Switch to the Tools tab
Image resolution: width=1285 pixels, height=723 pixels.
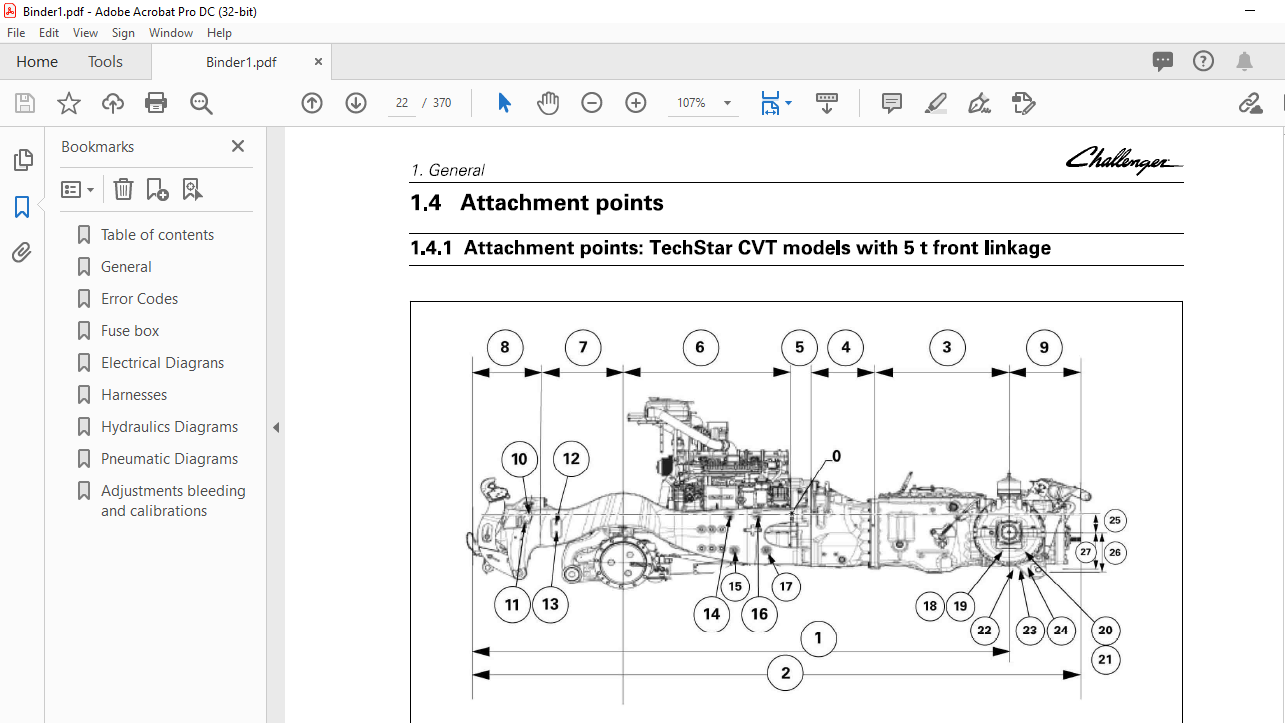(x=105, y=62)
